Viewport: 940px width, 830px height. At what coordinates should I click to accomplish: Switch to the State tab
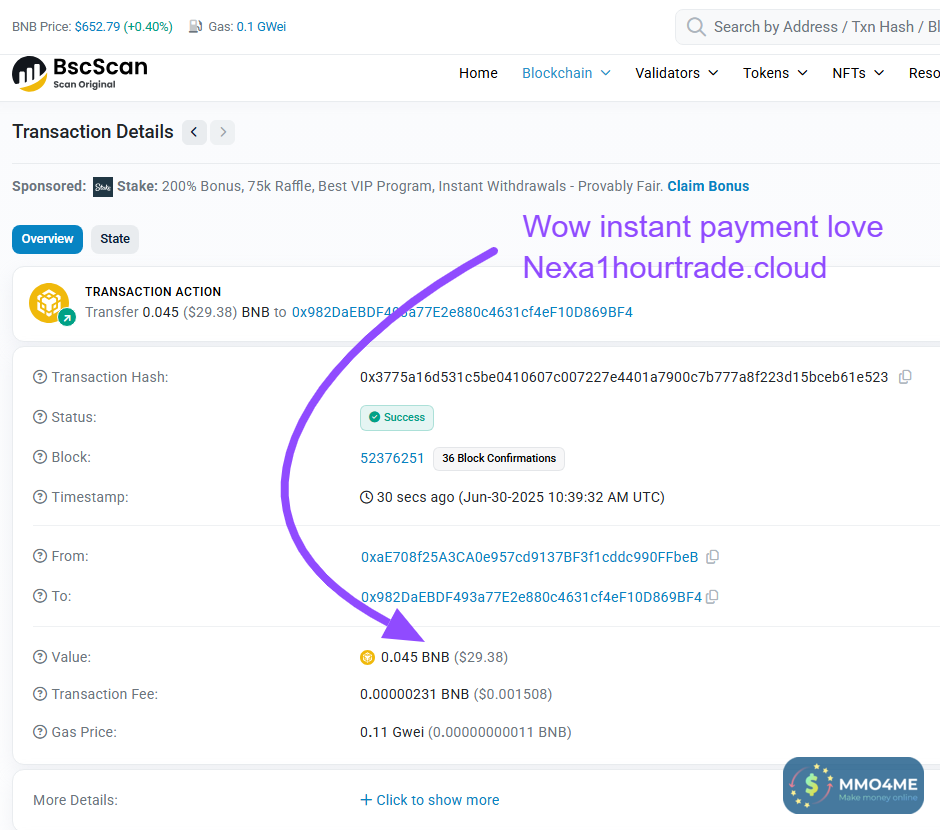click(x=115, y=239)
